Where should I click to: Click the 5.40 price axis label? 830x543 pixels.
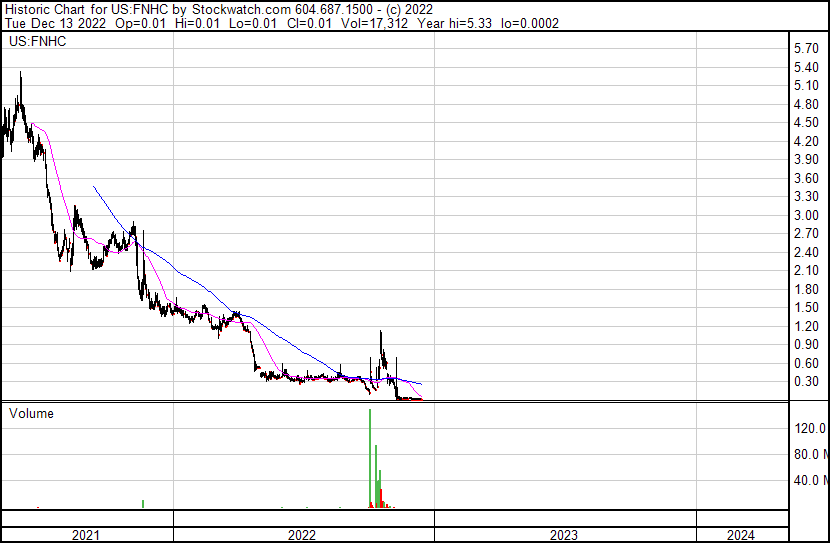point(806,67)
